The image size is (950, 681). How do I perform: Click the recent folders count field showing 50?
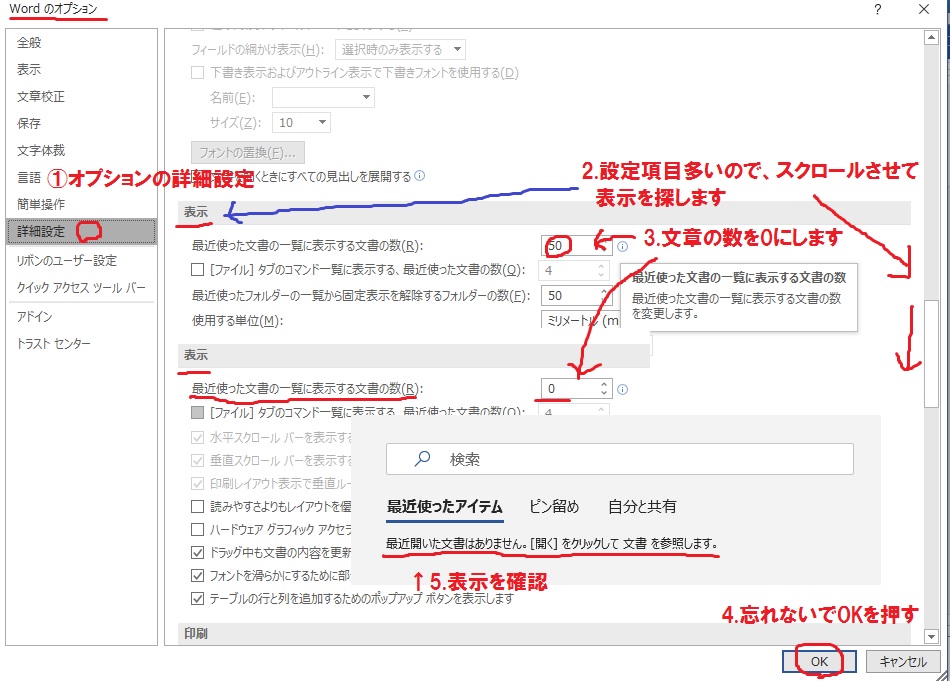pos(576,296)
